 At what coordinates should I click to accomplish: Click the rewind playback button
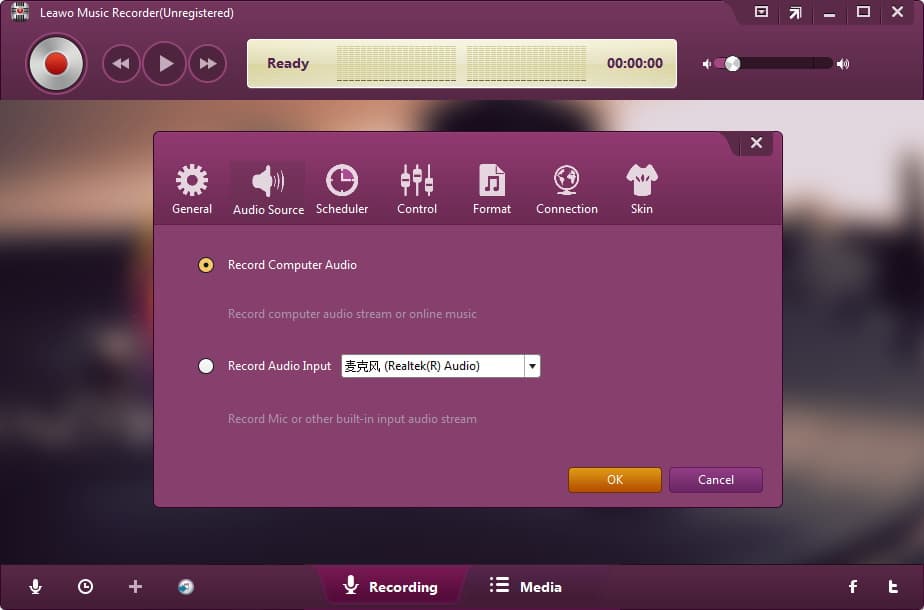(121, 64)
